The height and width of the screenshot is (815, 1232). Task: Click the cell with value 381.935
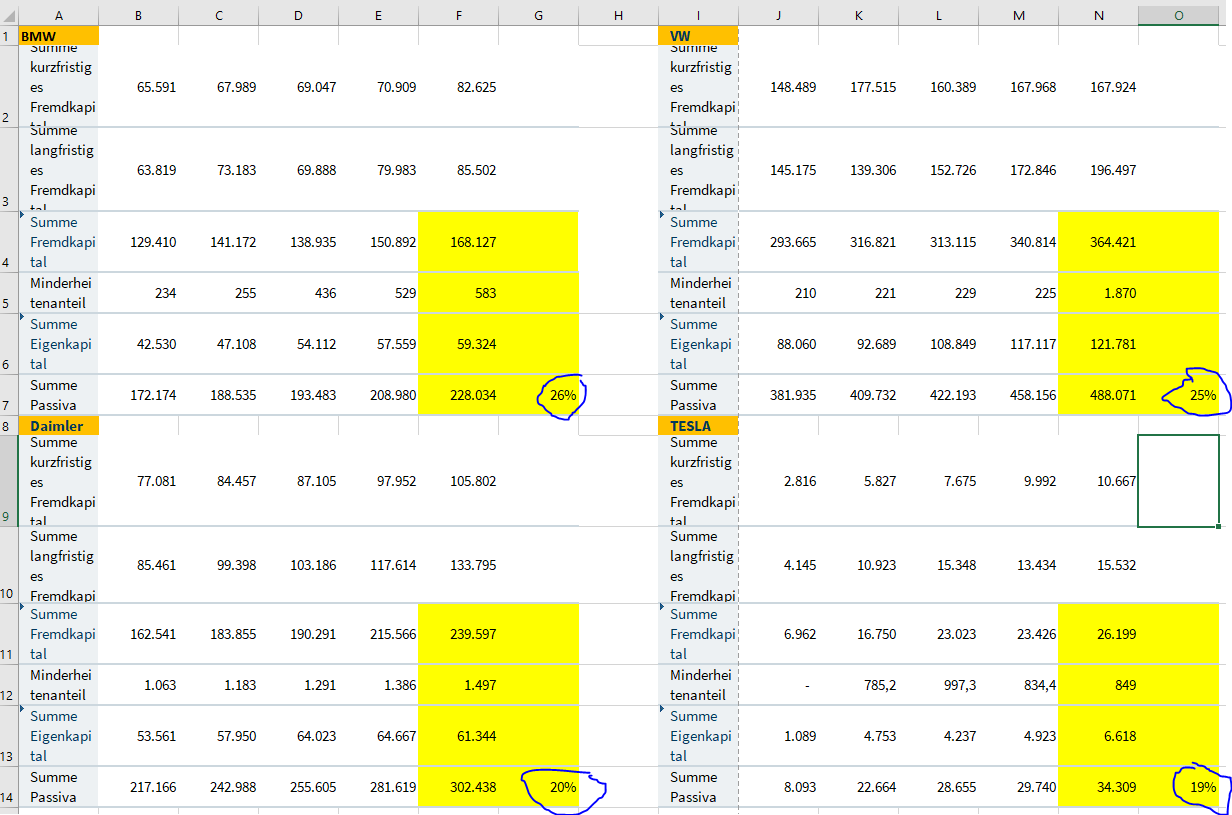pos(778,395)
